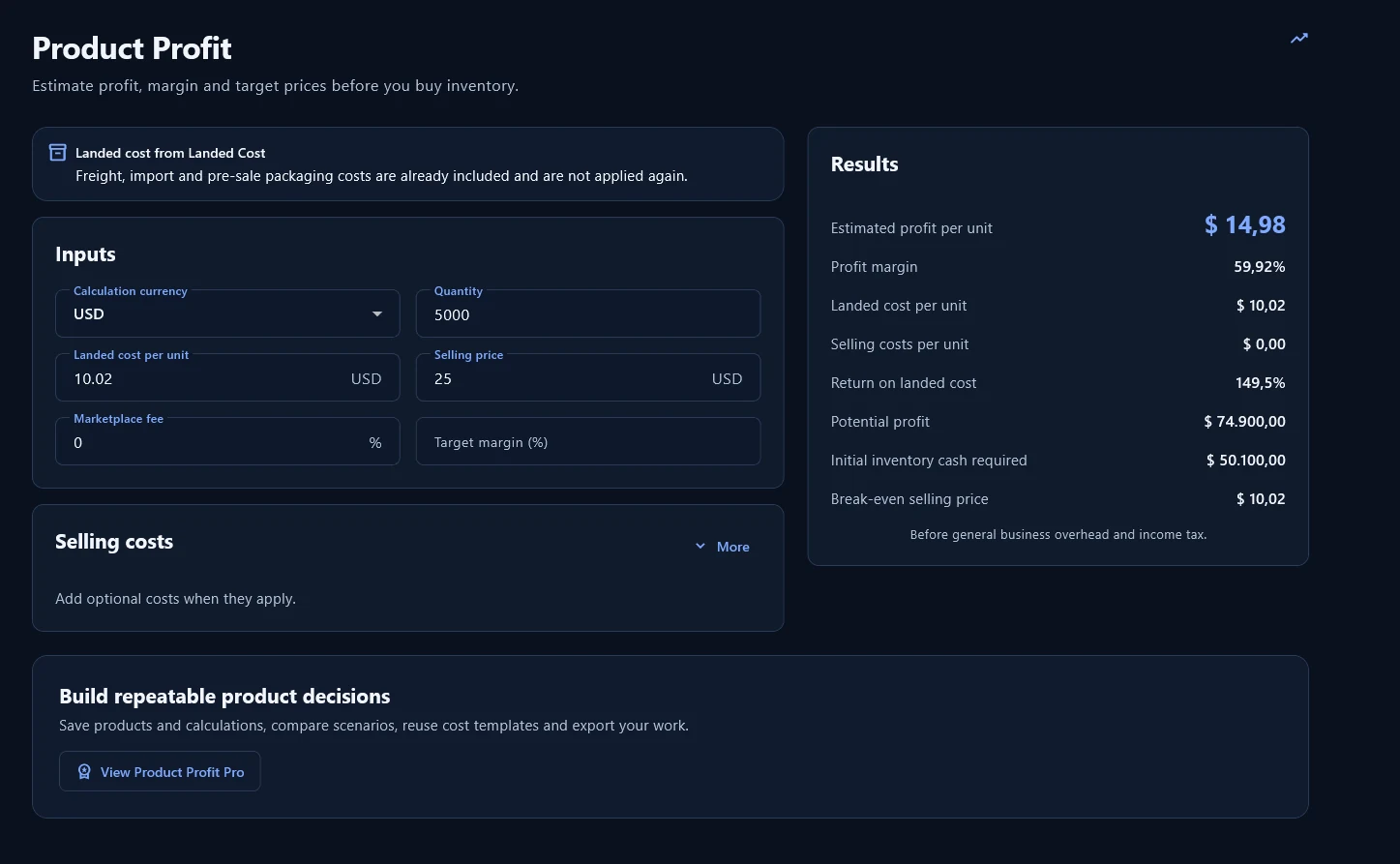Click into the Marketplace fee field
Viewport: 1400px width, 864px height.
(x=227, y=441)
